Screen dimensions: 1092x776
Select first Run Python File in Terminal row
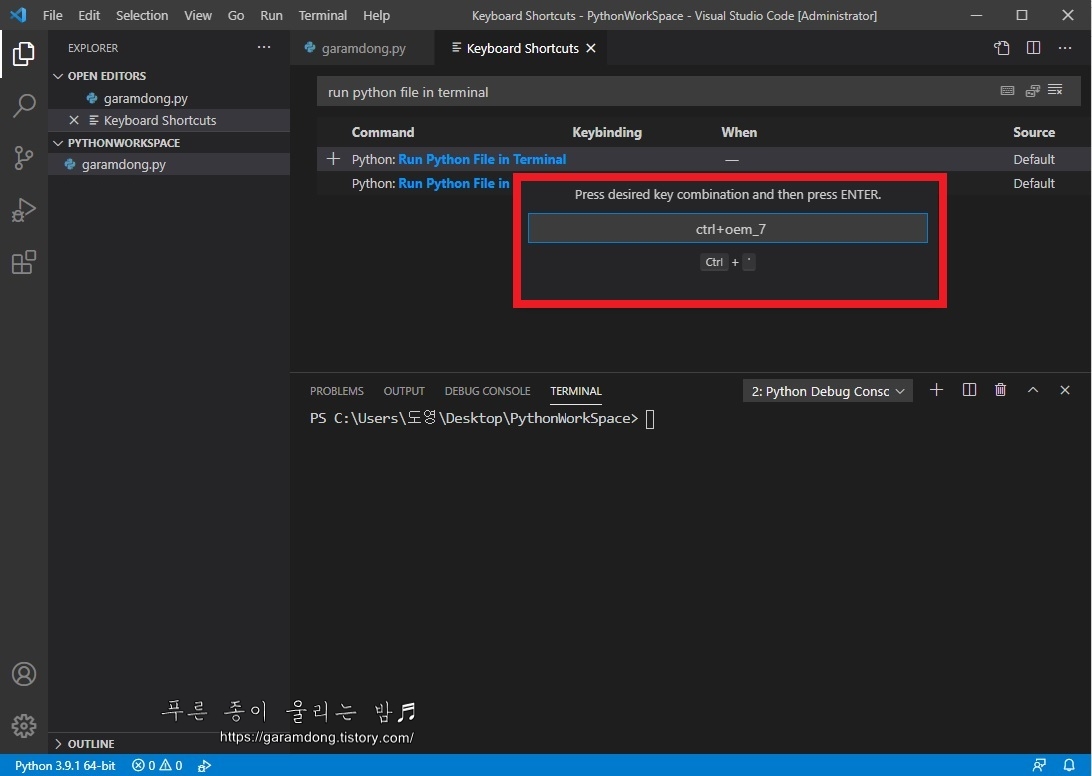click(703, 159)
